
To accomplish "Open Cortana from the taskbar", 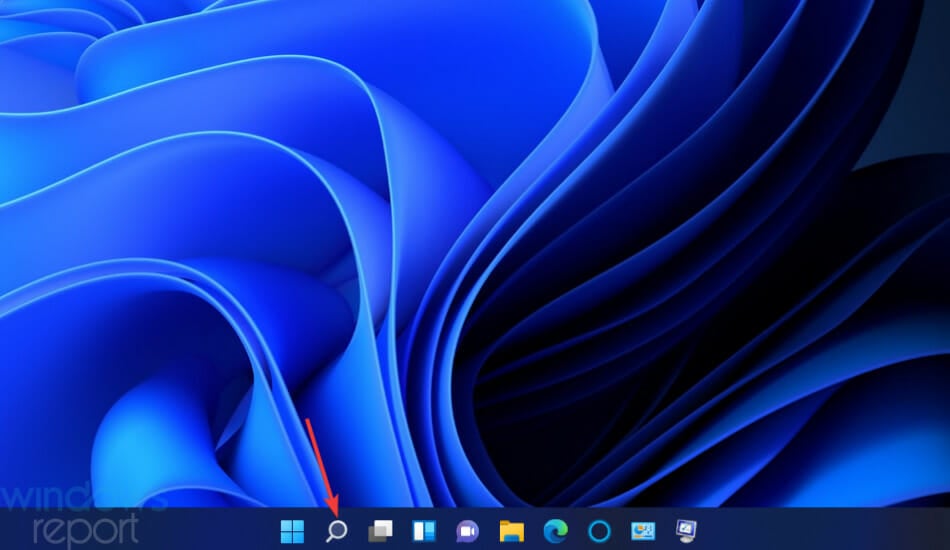I will coord(599,530).
